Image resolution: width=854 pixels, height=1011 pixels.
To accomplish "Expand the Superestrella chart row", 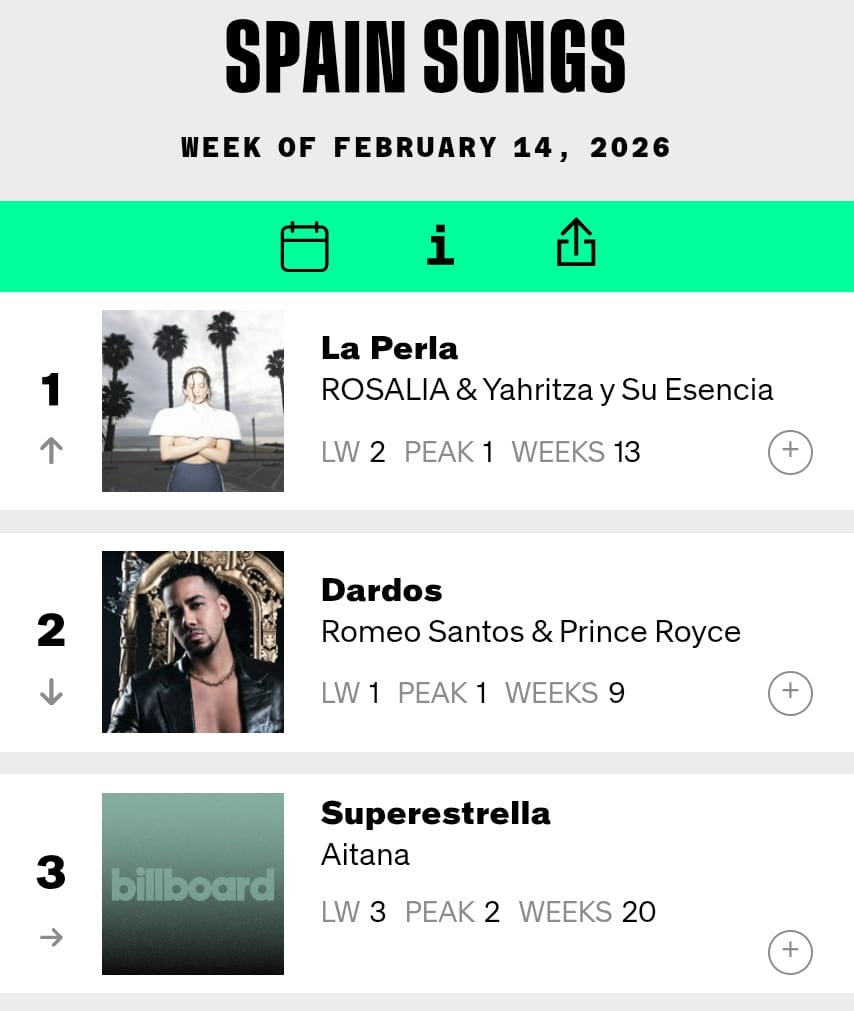I will pos(790,951).
